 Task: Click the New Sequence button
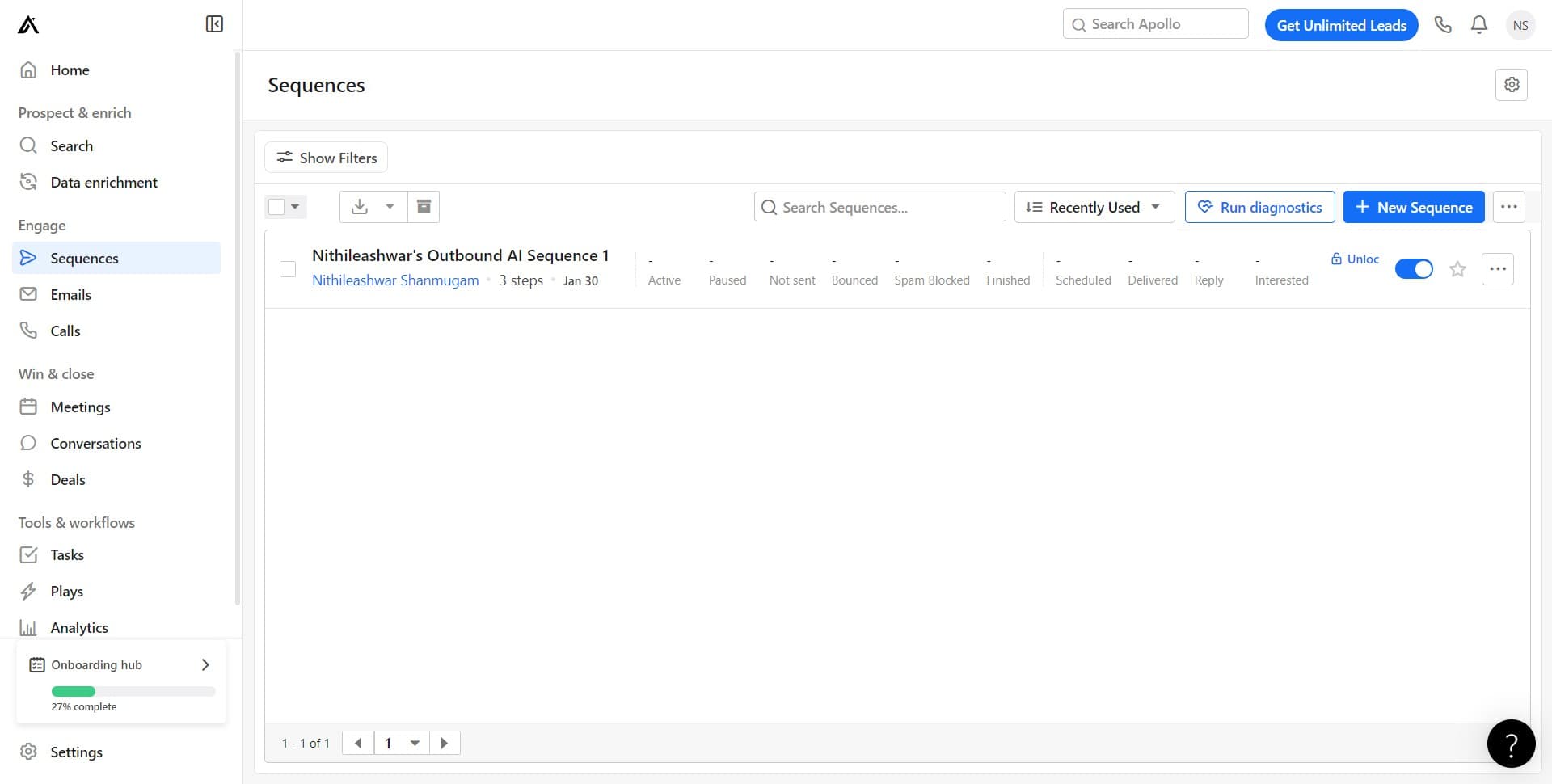pyautogui.click(x=1413, y=207)
